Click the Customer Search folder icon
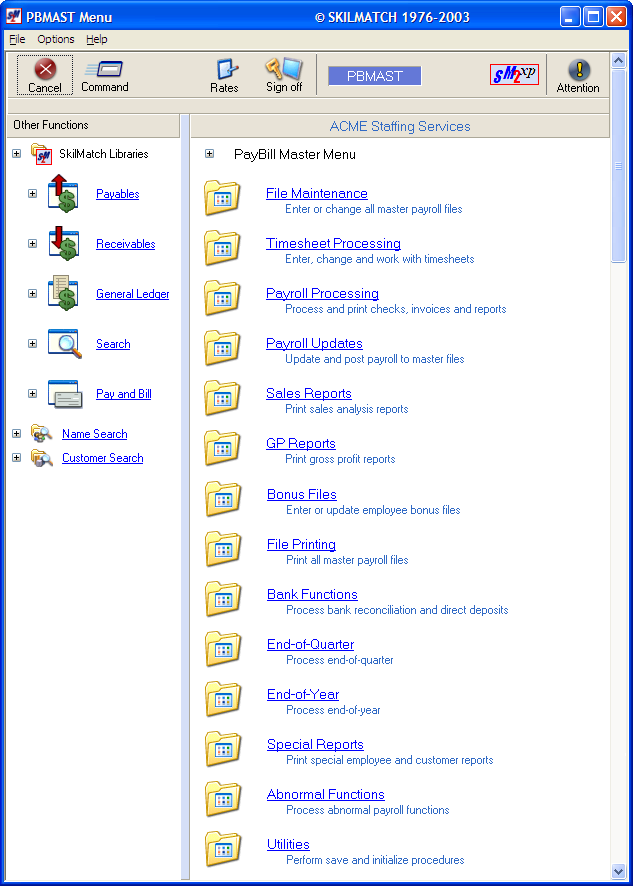This screenshot has width=633, height=886. point(42,458)
